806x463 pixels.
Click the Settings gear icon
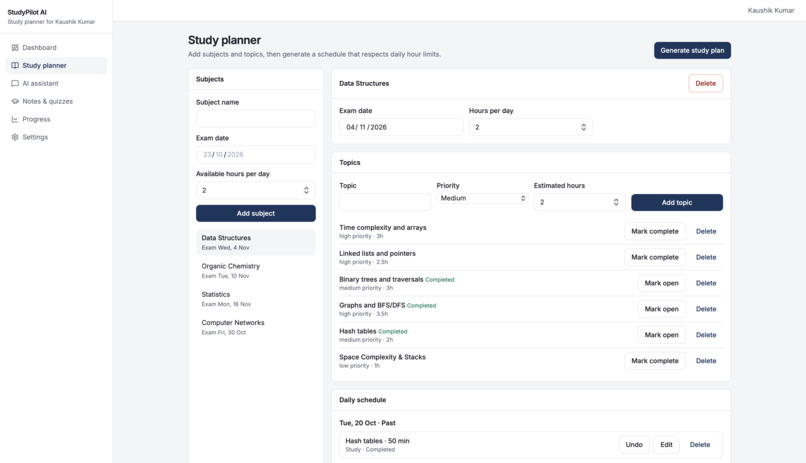15,137
